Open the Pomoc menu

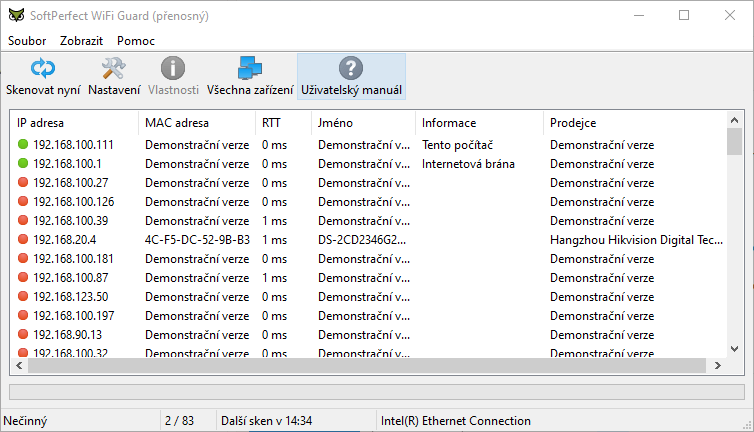(136, 41)
